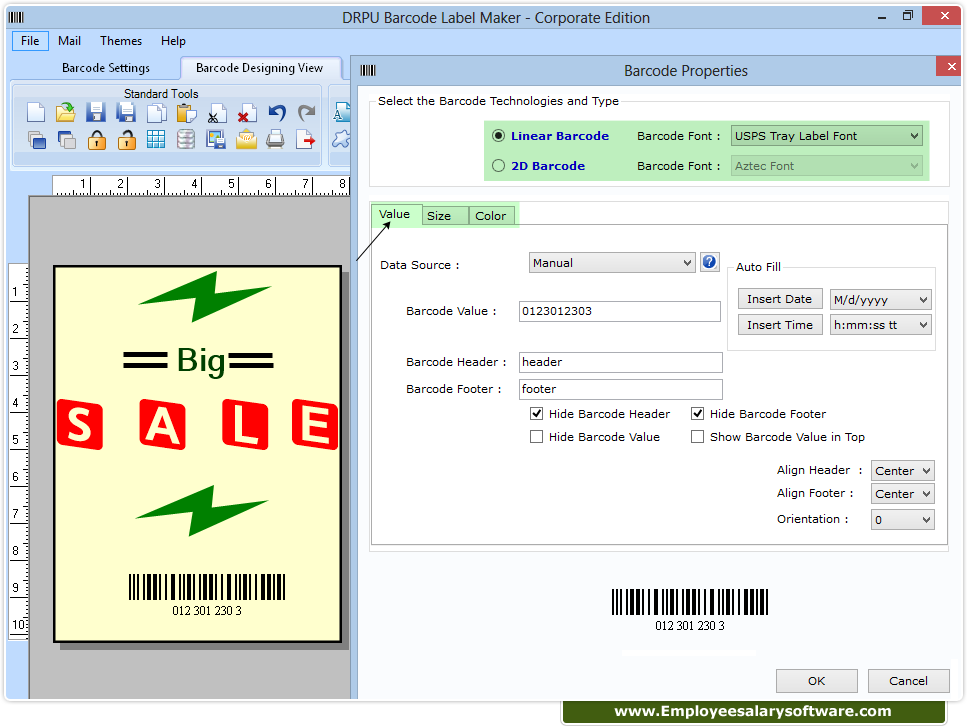The width and height of the screenshot is (967, 726).
Task: Switch to the Barcode Settings tab
Action: tap(105, 68)
